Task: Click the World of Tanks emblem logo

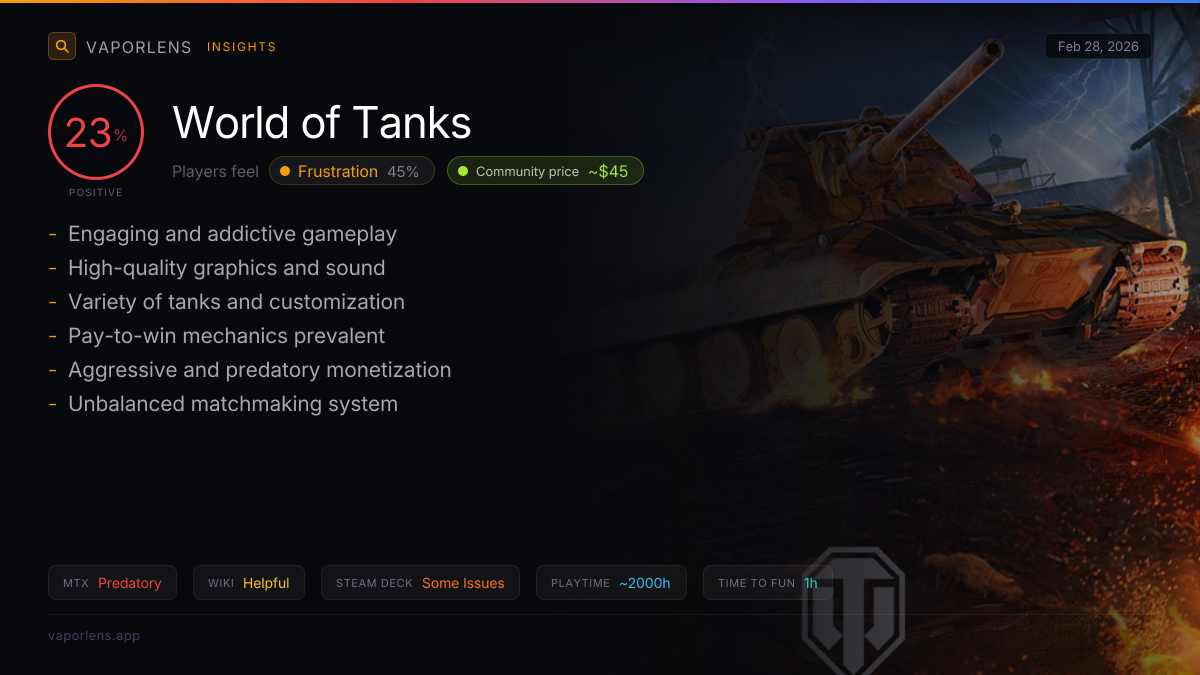Action: 854,608
